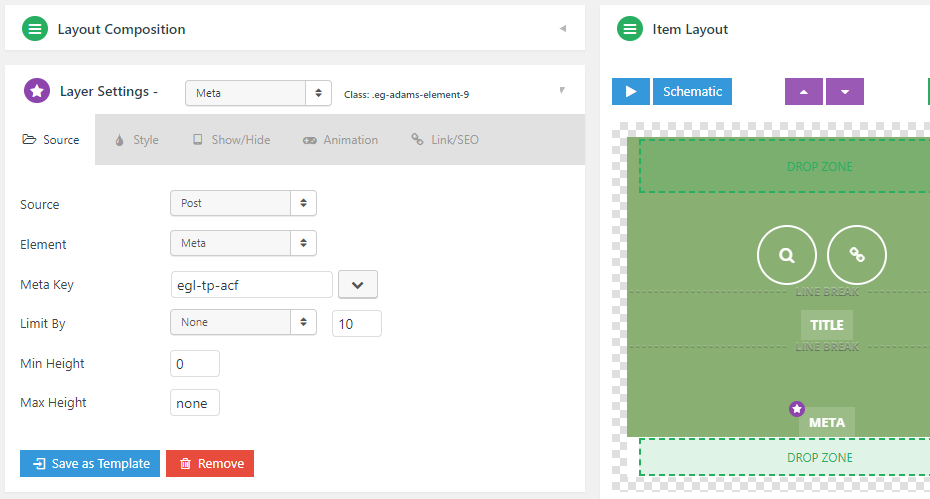Toggle the Schematic view button
930x499 pixels.
pos(692,91)
